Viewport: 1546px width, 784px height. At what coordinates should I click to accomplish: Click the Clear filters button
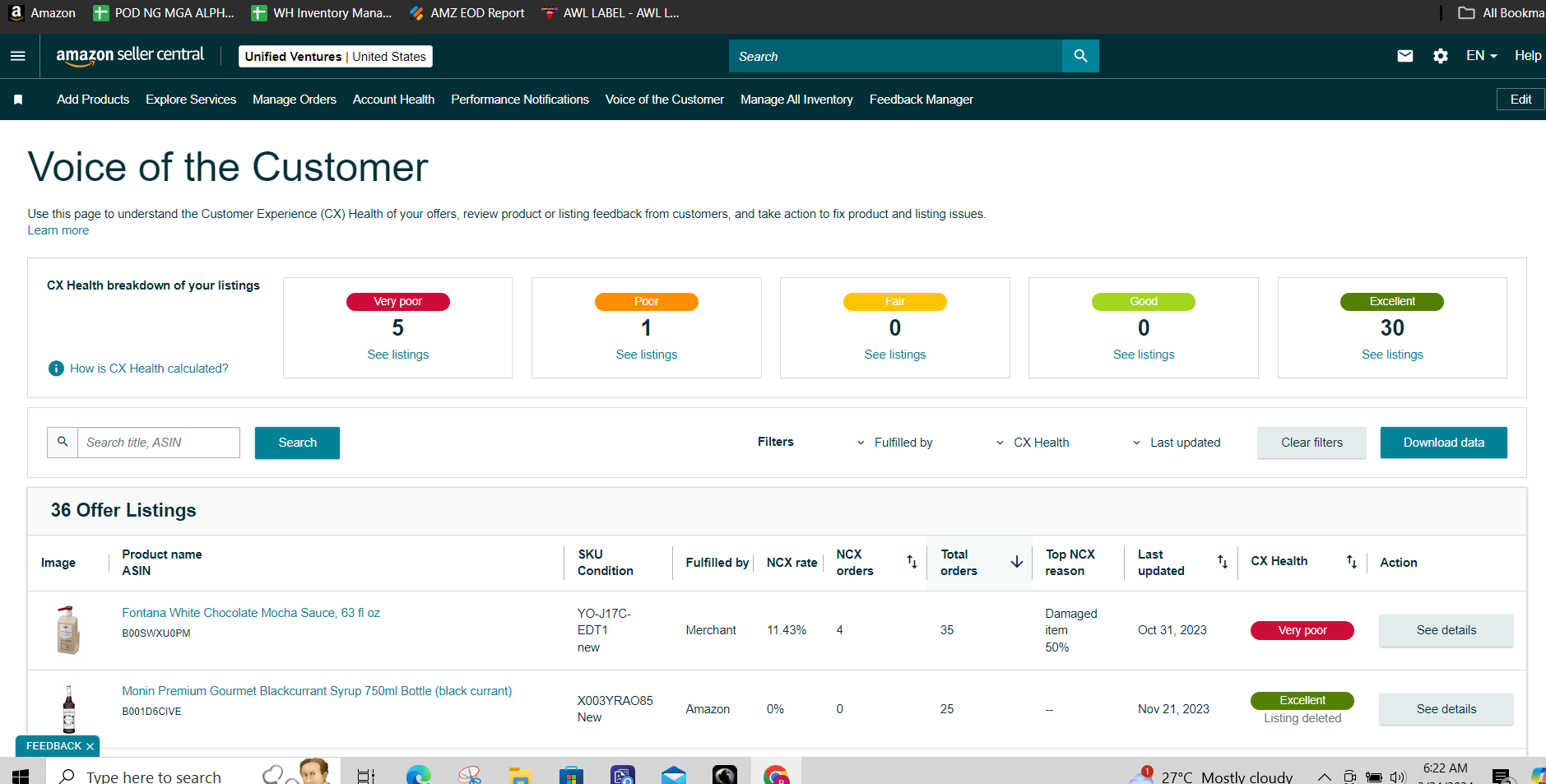[1312, 443]
